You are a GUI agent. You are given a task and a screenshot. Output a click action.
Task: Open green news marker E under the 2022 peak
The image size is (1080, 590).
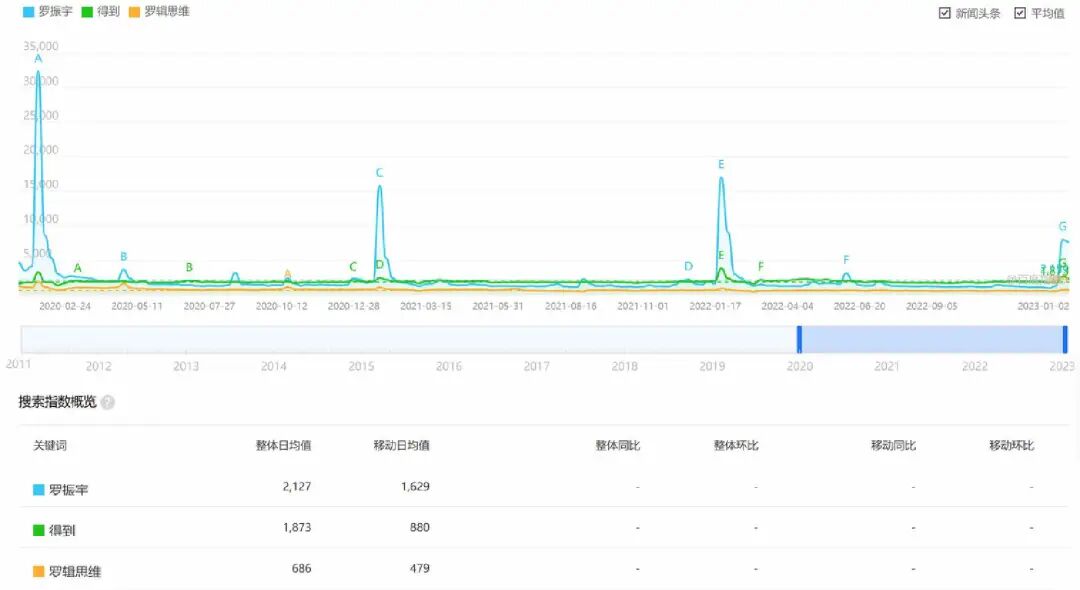click(x=721, y=255)
